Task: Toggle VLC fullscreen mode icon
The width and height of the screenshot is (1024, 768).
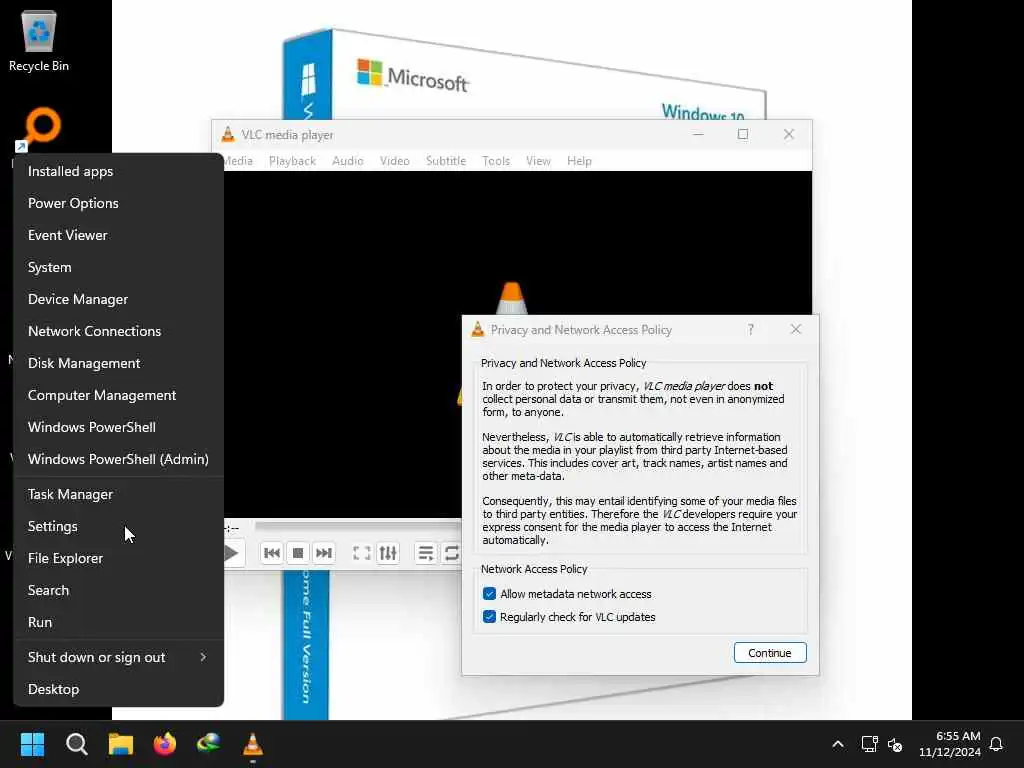Action: pos(362,553)
